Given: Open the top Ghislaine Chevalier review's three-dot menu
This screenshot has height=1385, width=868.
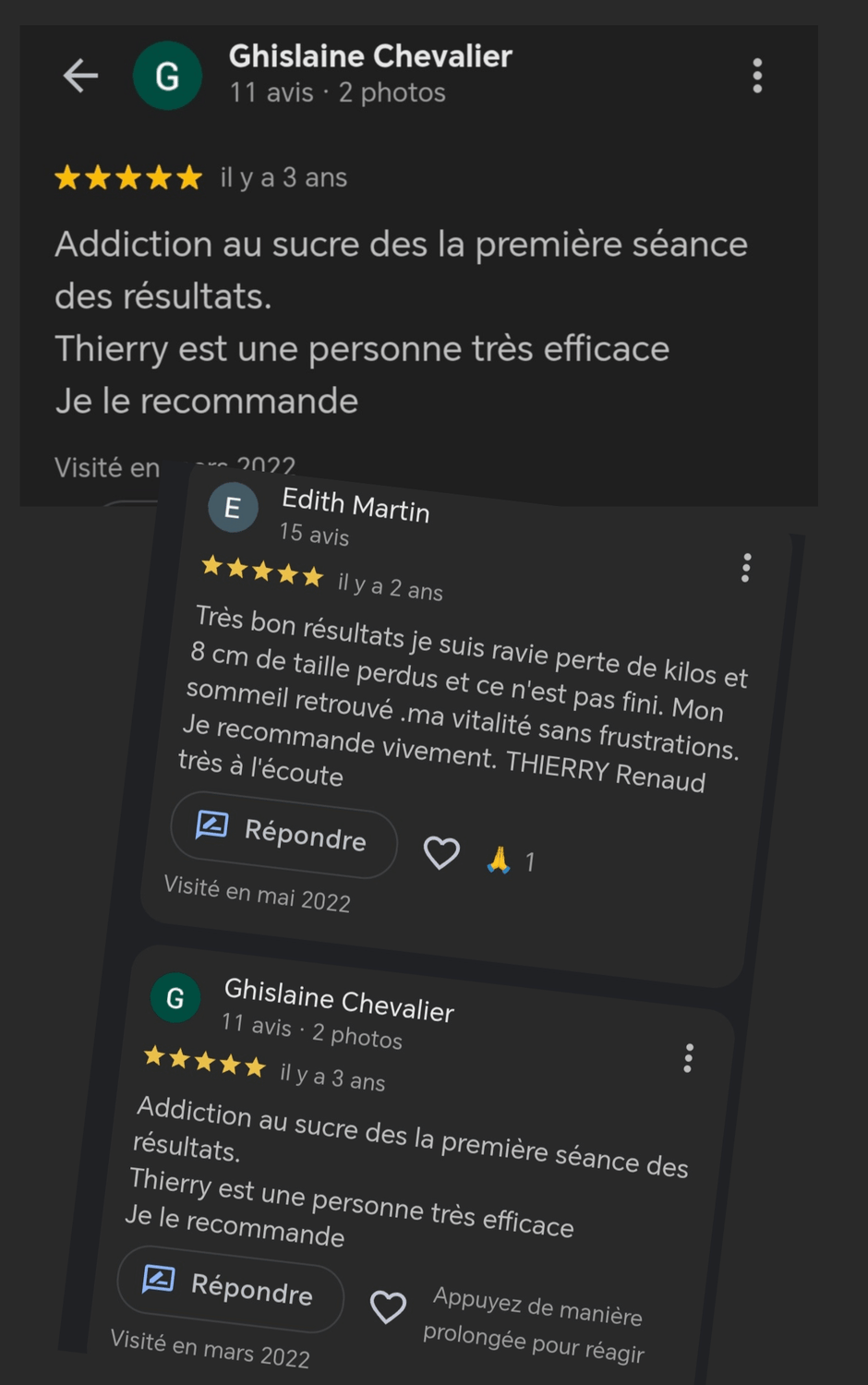Looking at the screenshot, I should tap(757, 76).
